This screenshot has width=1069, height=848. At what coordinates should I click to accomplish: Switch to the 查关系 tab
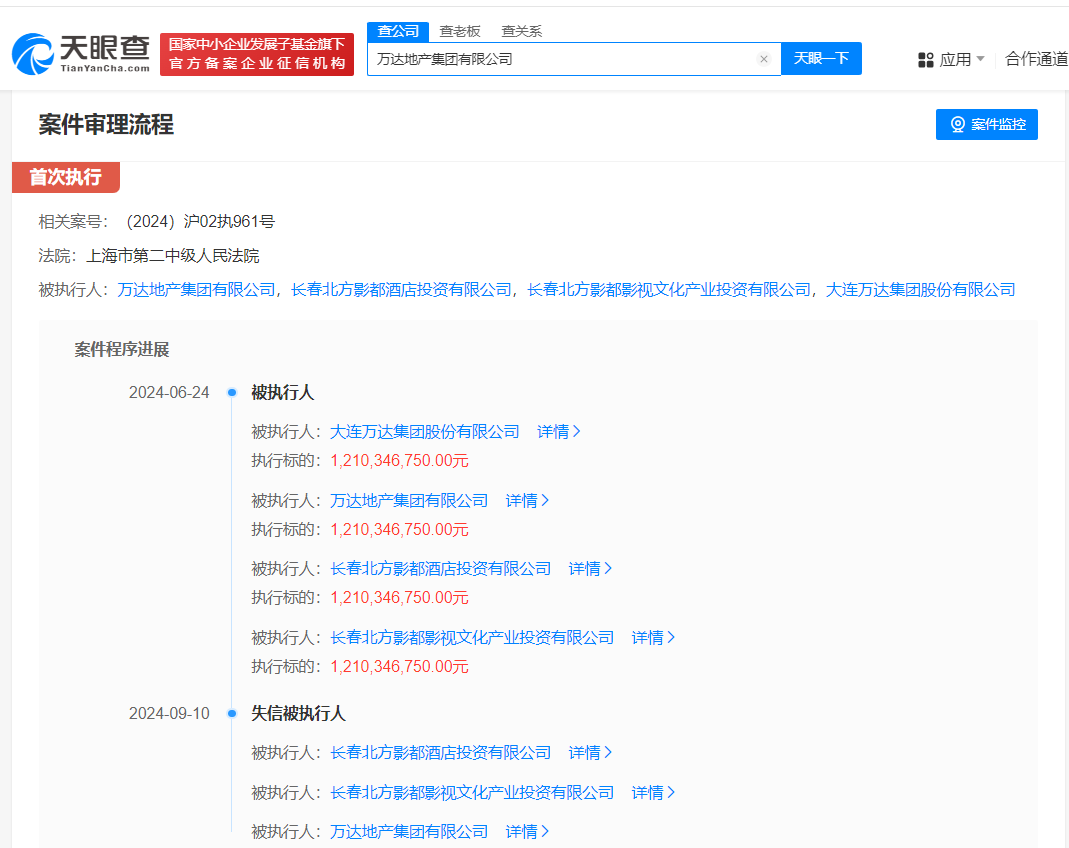(521, 31)
